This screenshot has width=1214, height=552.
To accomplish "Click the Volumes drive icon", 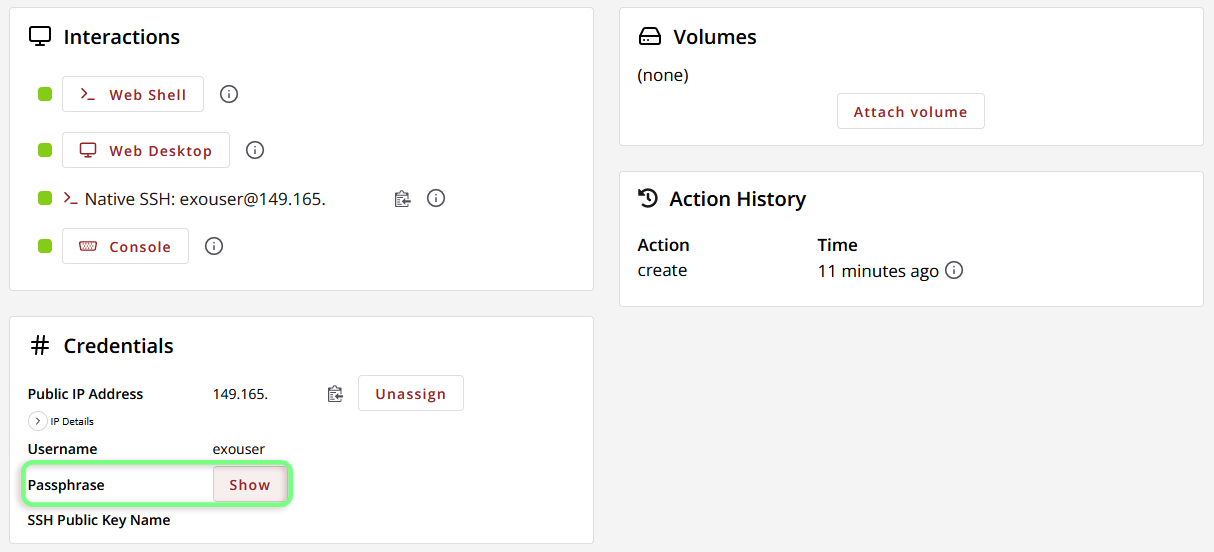I will click(x=650, y=37).
